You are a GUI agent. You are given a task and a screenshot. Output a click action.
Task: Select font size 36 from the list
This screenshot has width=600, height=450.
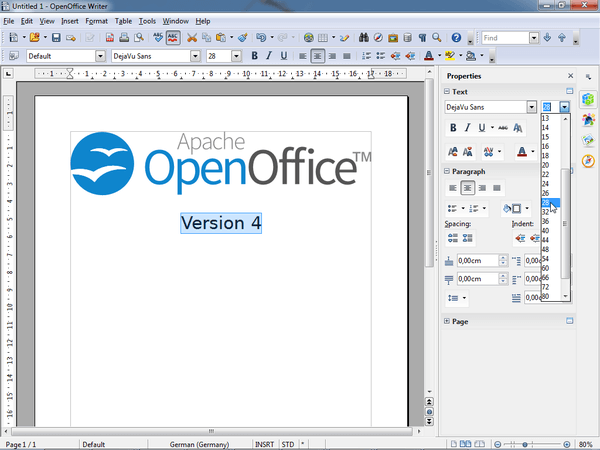546,221
